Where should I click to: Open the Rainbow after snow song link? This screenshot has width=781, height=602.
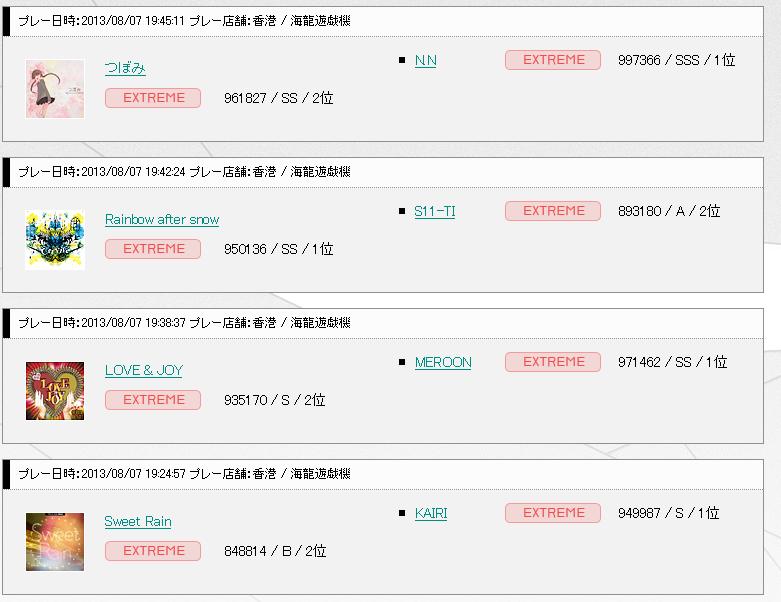pyautogui.click(x=162, y=219)
